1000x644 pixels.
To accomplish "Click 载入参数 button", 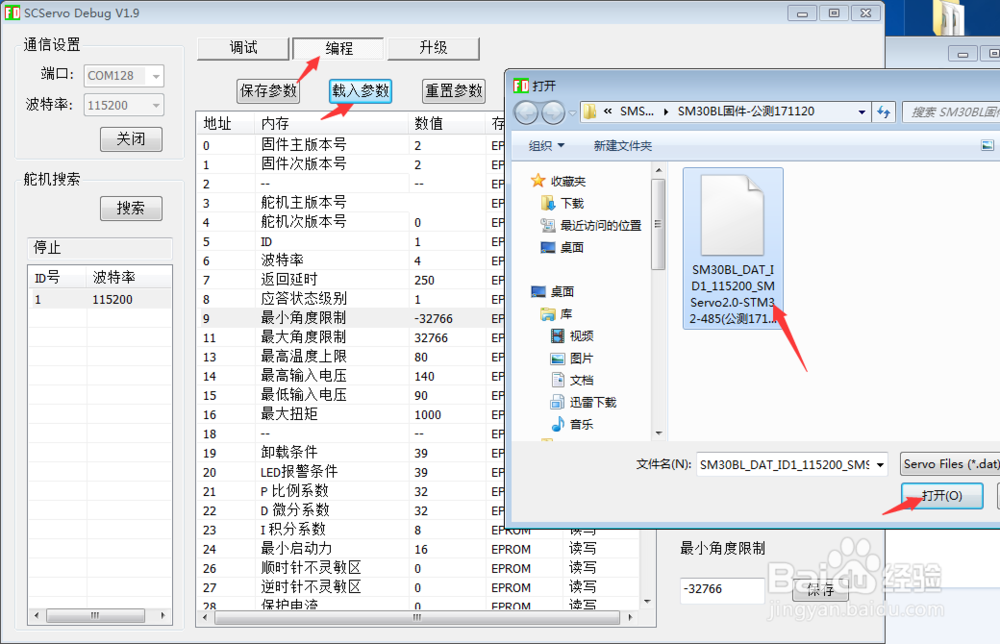I will [360, 91].
